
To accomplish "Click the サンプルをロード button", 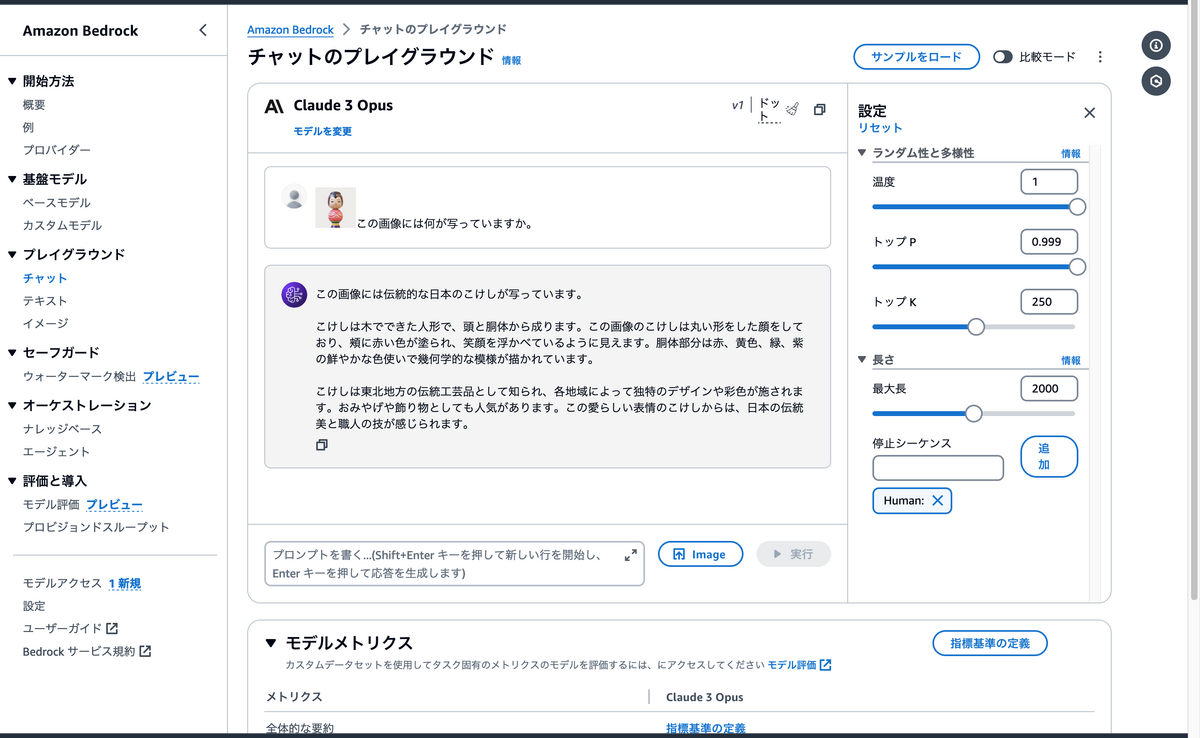I will click(x=915, y=57).
